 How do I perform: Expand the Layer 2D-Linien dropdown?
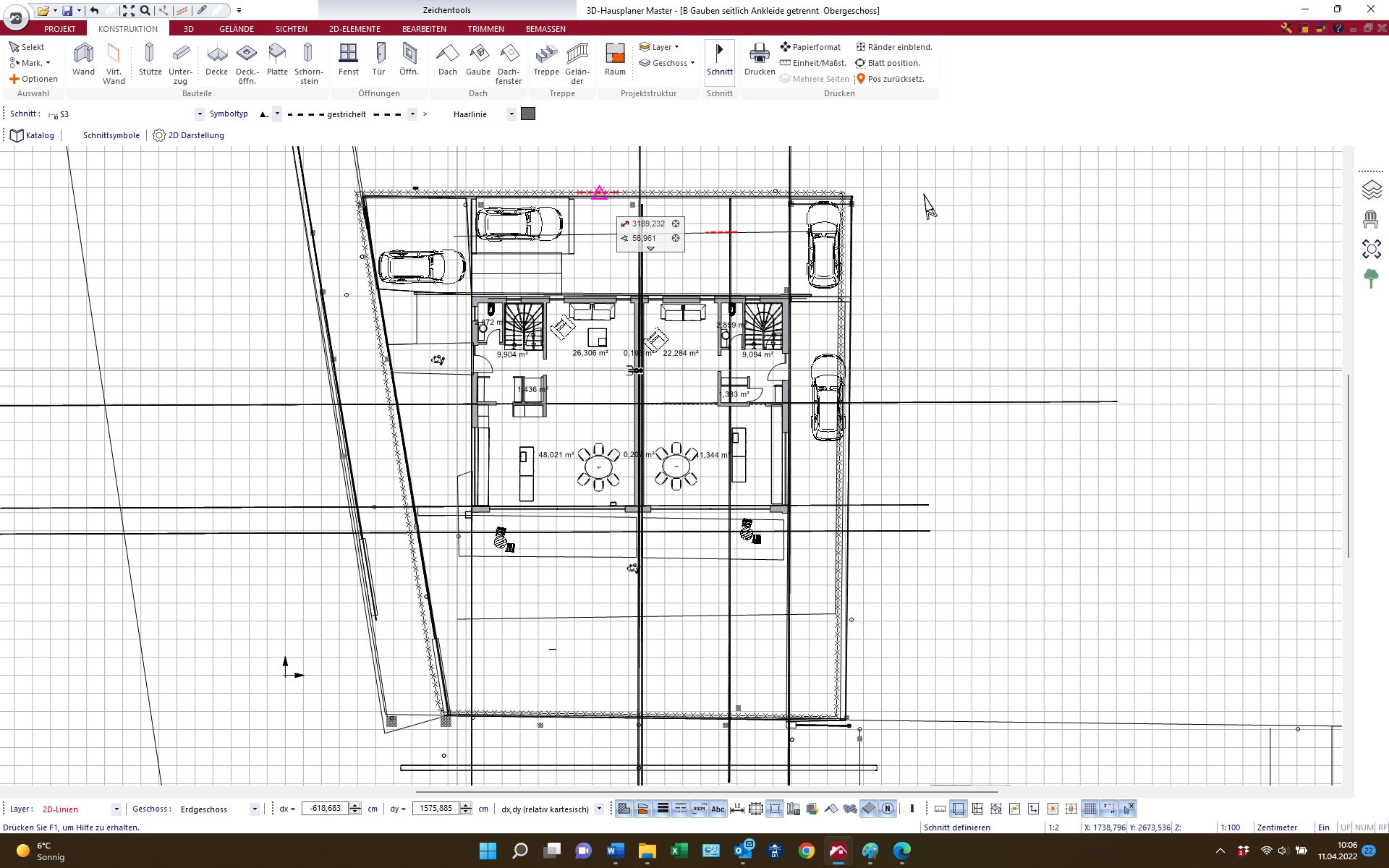tap(116, 809)
